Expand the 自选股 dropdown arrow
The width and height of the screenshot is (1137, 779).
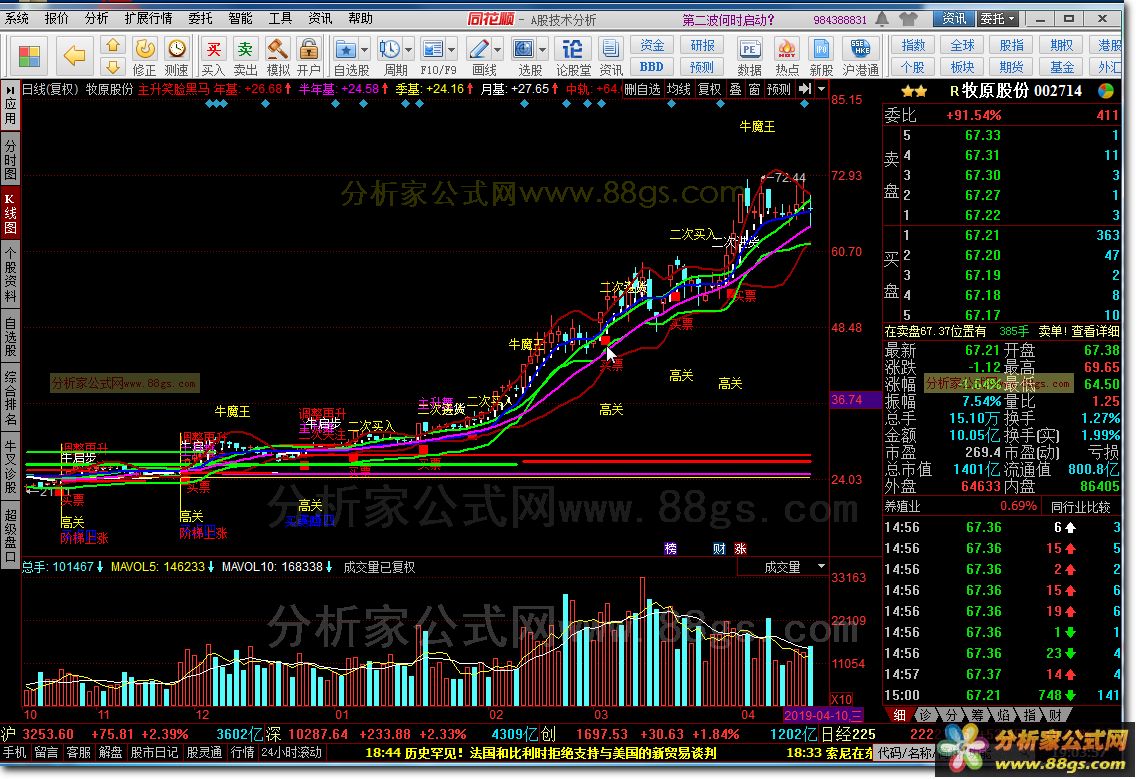point(365,50)
